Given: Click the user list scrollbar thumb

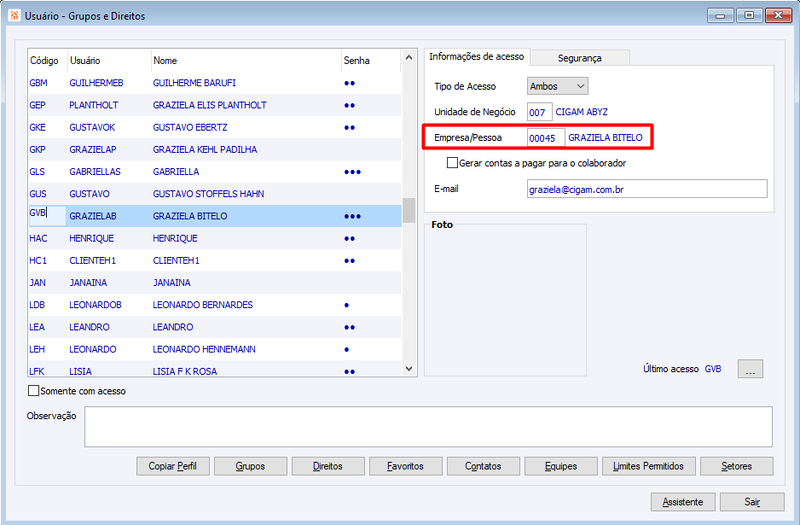Looking at the screenshot, I should click(x=409, y=210).
